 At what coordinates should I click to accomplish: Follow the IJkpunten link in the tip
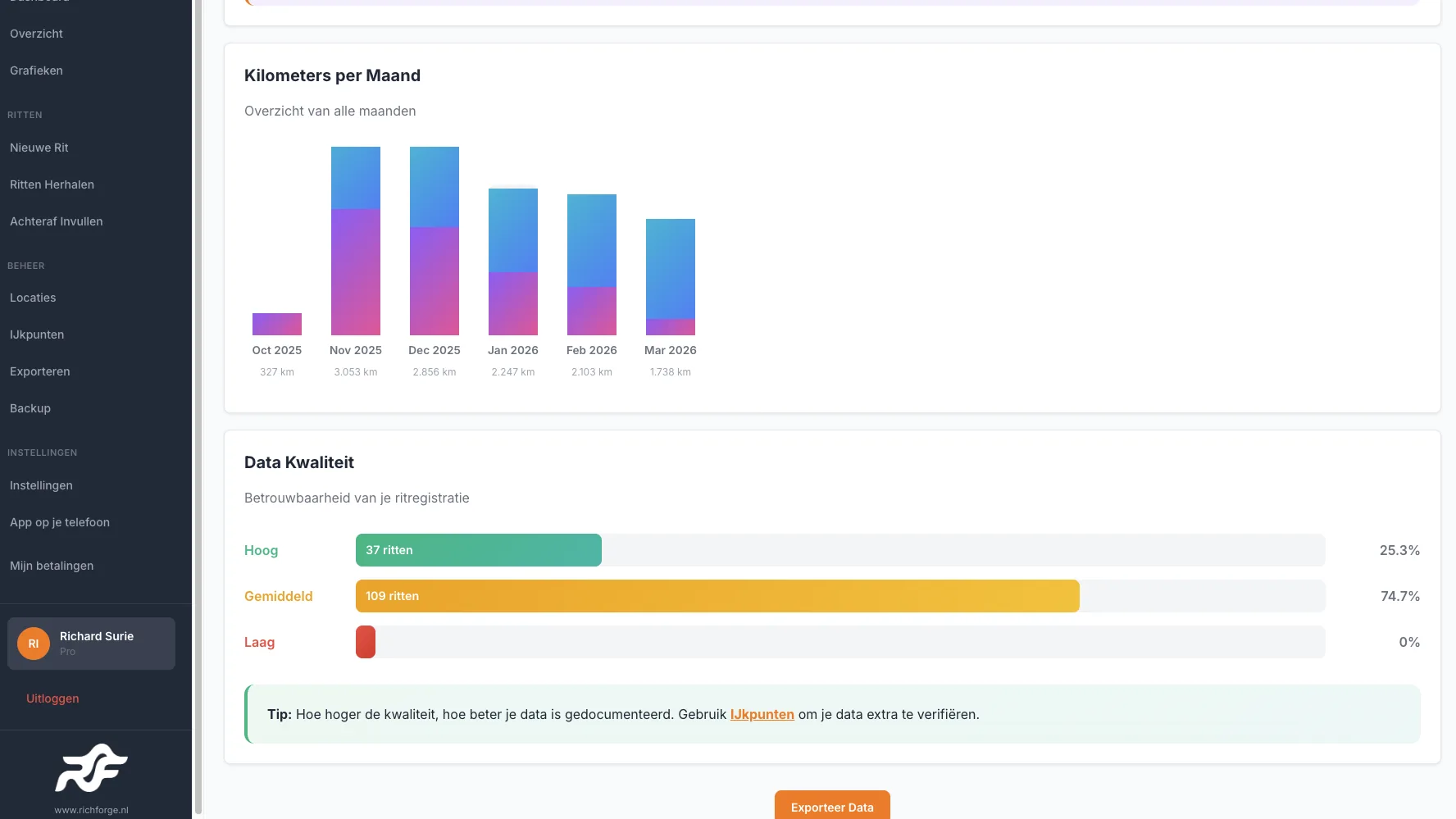point(762,714)
